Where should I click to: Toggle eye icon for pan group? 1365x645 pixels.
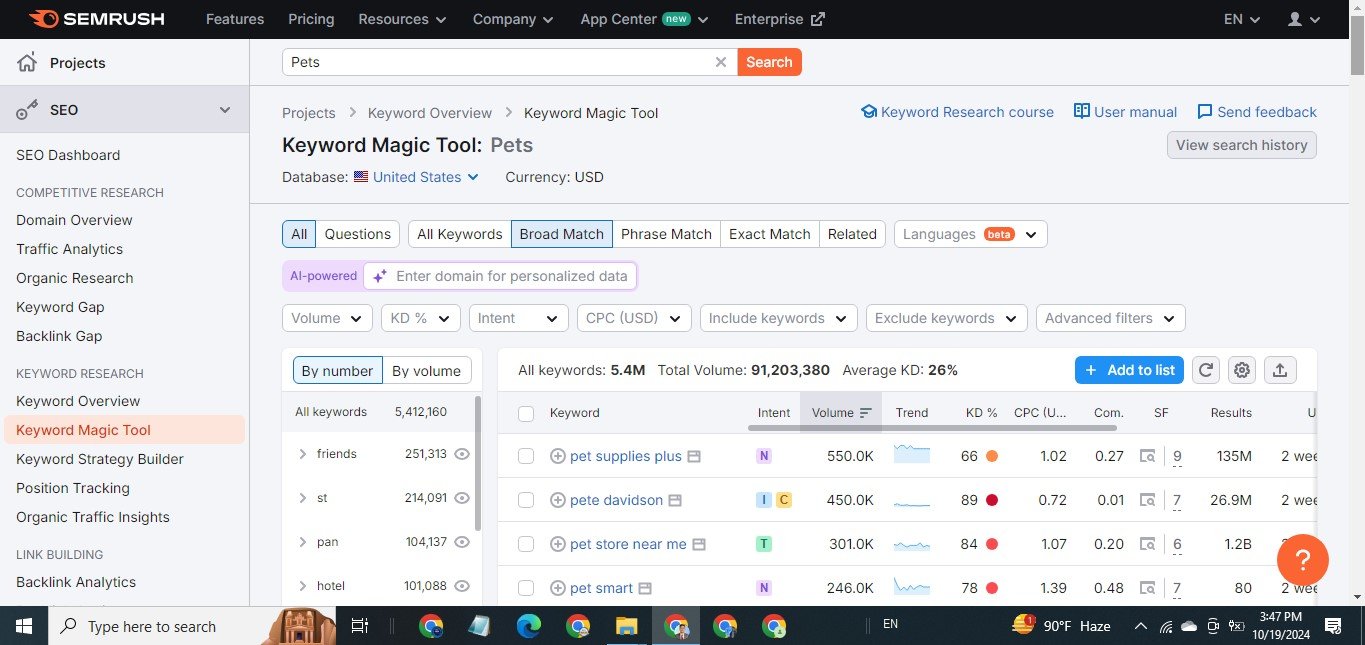[462, 542]
